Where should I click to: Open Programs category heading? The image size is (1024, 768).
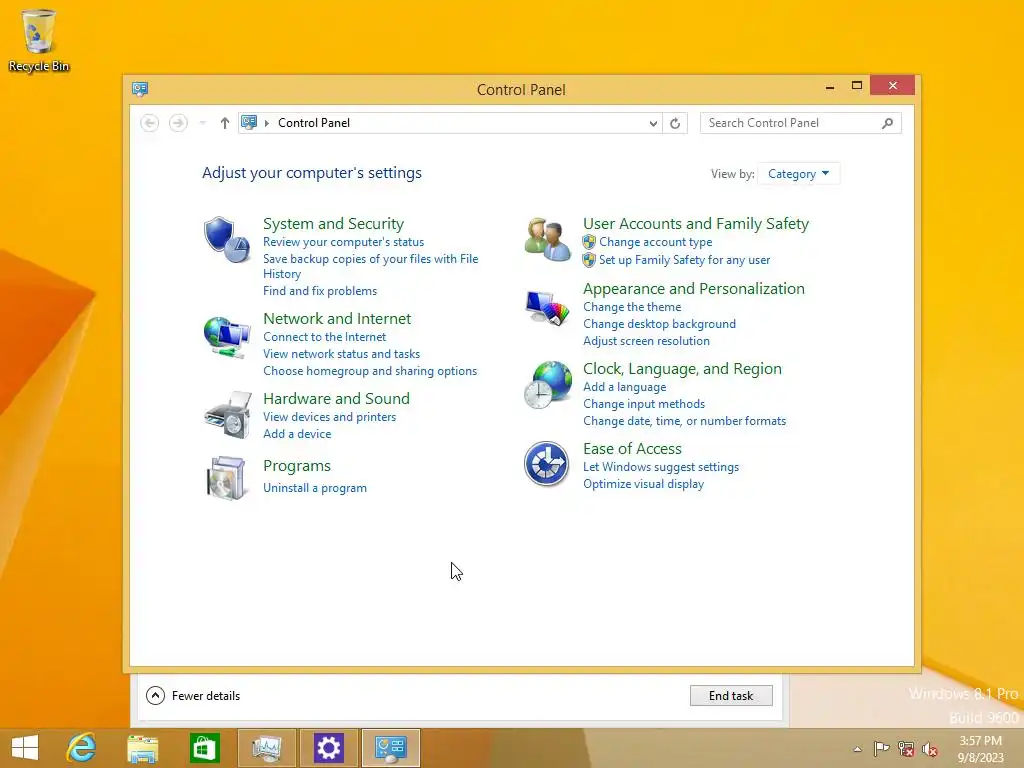tap(296, 466)
